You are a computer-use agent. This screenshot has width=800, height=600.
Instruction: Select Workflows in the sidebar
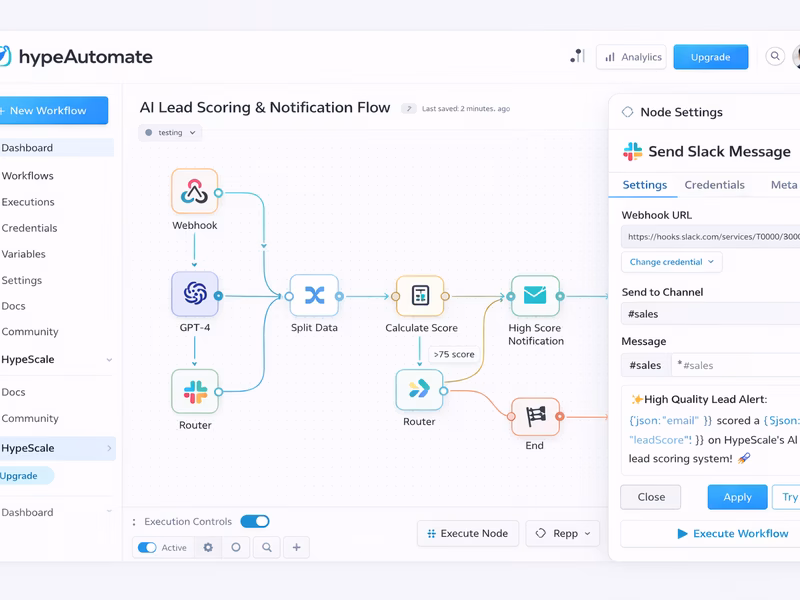point(27,175)
